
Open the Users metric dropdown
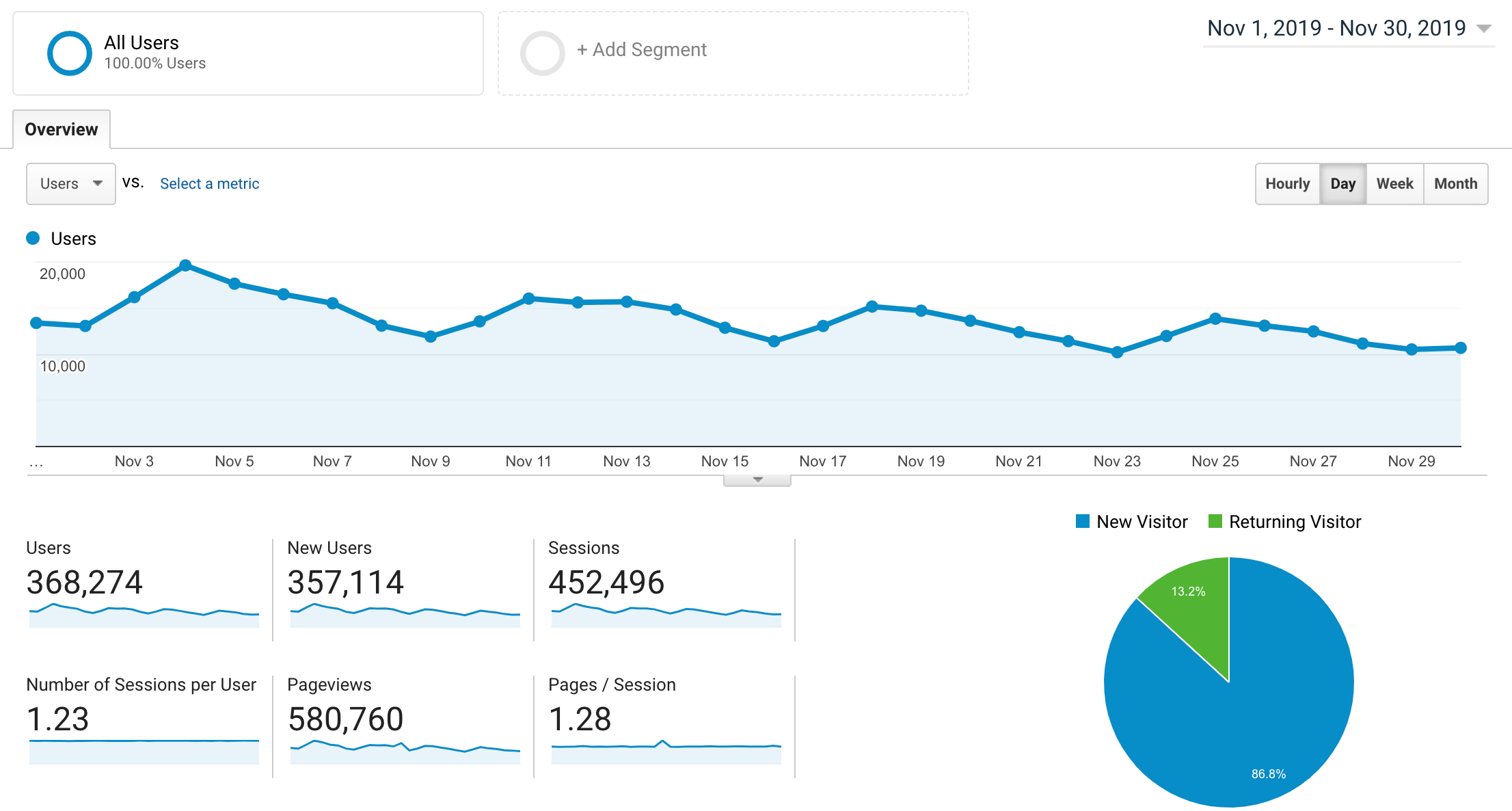[x=70, y=183]
